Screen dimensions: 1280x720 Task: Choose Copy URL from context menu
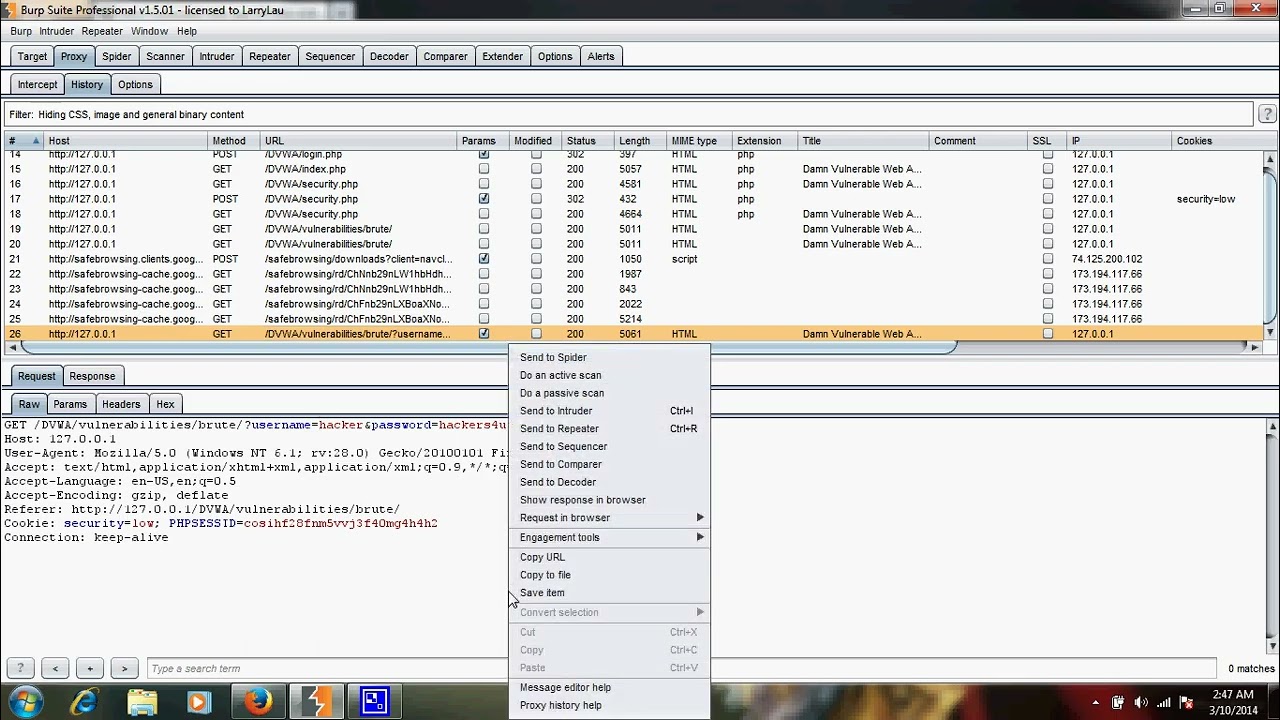tap(610, 557)
